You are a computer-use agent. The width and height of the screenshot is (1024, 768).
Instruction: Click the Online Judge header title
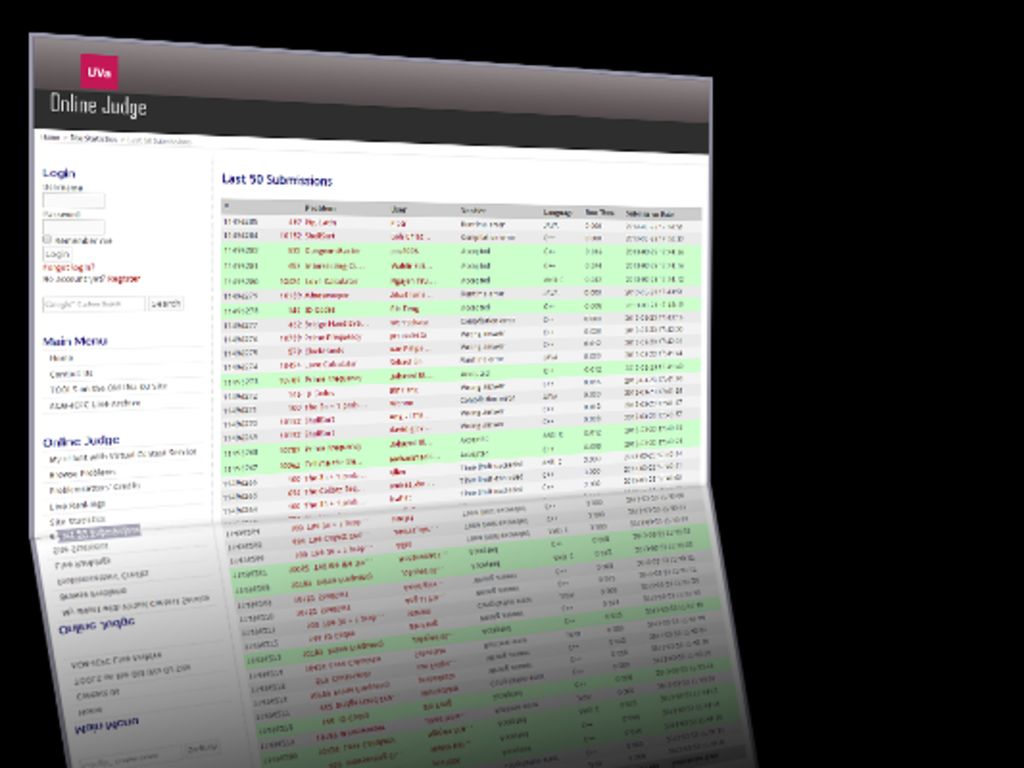[x=98, y=104]
